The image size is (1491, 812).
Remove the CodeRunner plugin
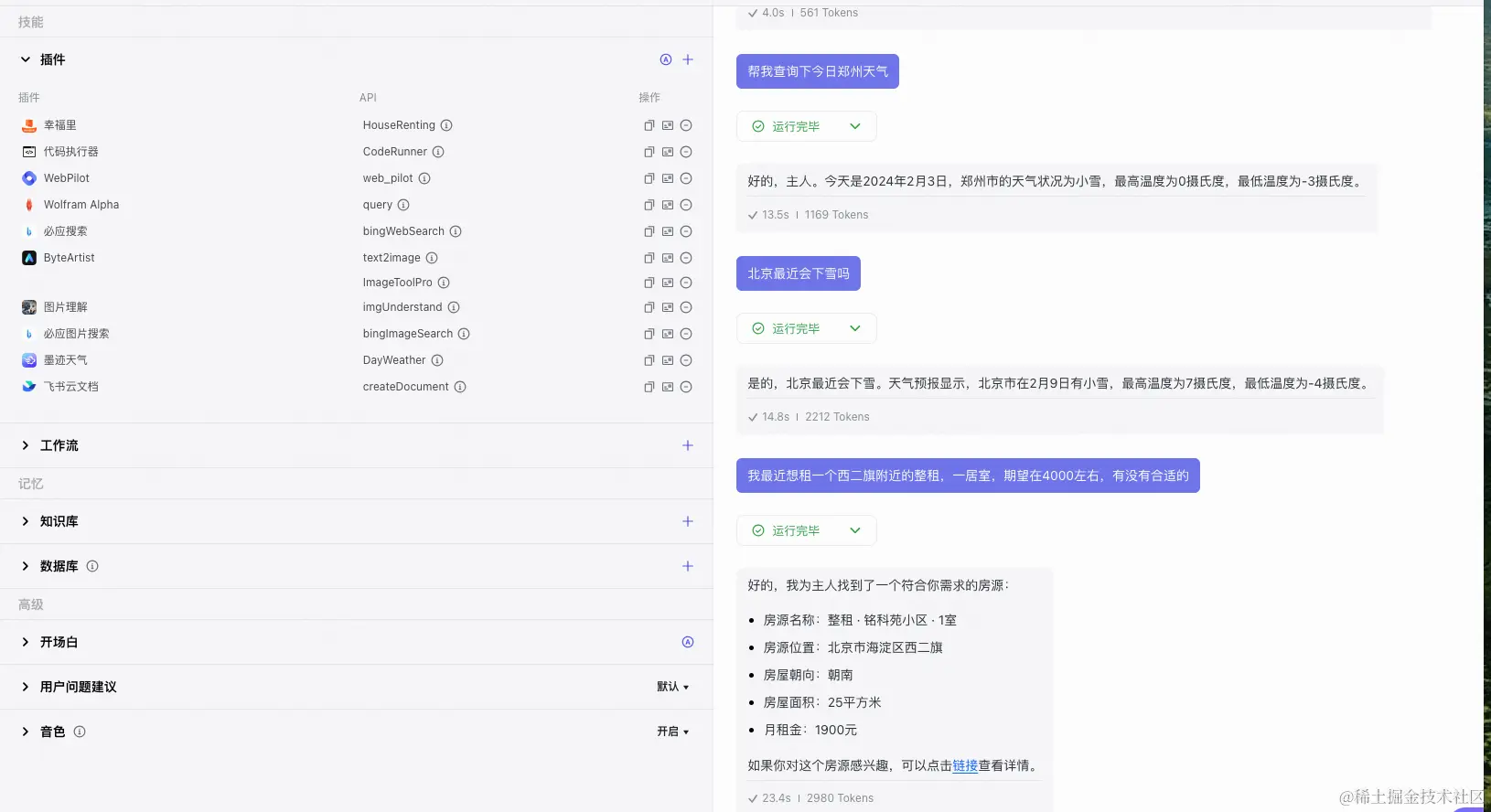point(686,152)
